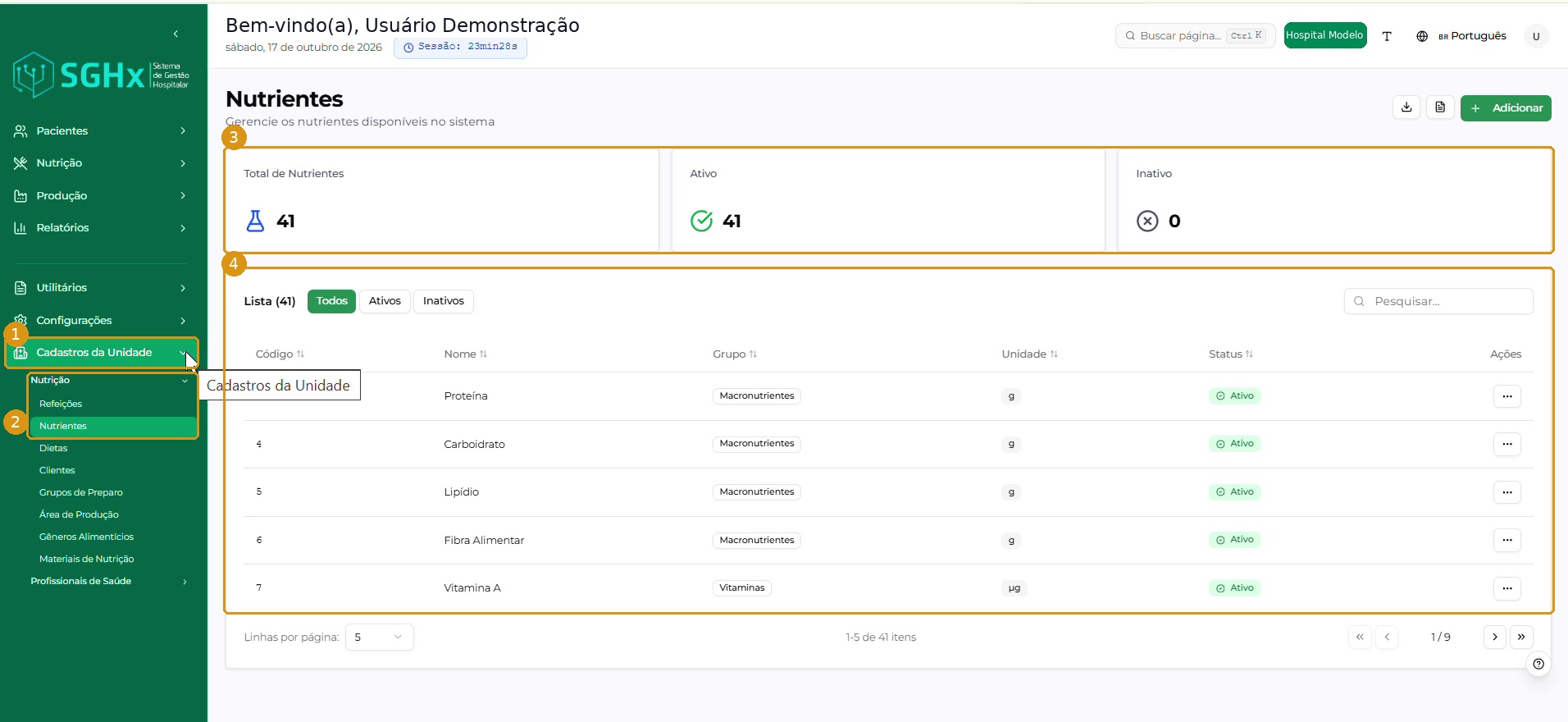Expand Profissionais de Saúde submenu
The width and height of the screenshot is (1568, 722).
coord(109,582)
